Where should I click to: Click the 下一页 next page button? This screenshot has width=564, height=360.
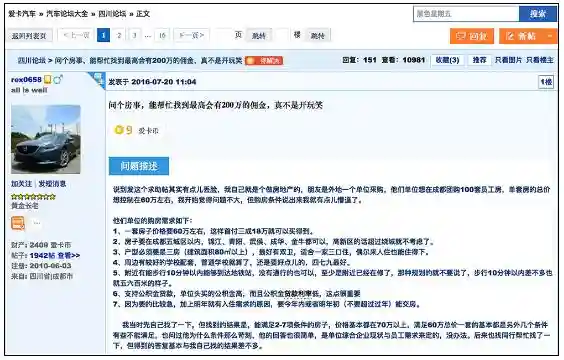pyautogui.click(x=191, y=35)
